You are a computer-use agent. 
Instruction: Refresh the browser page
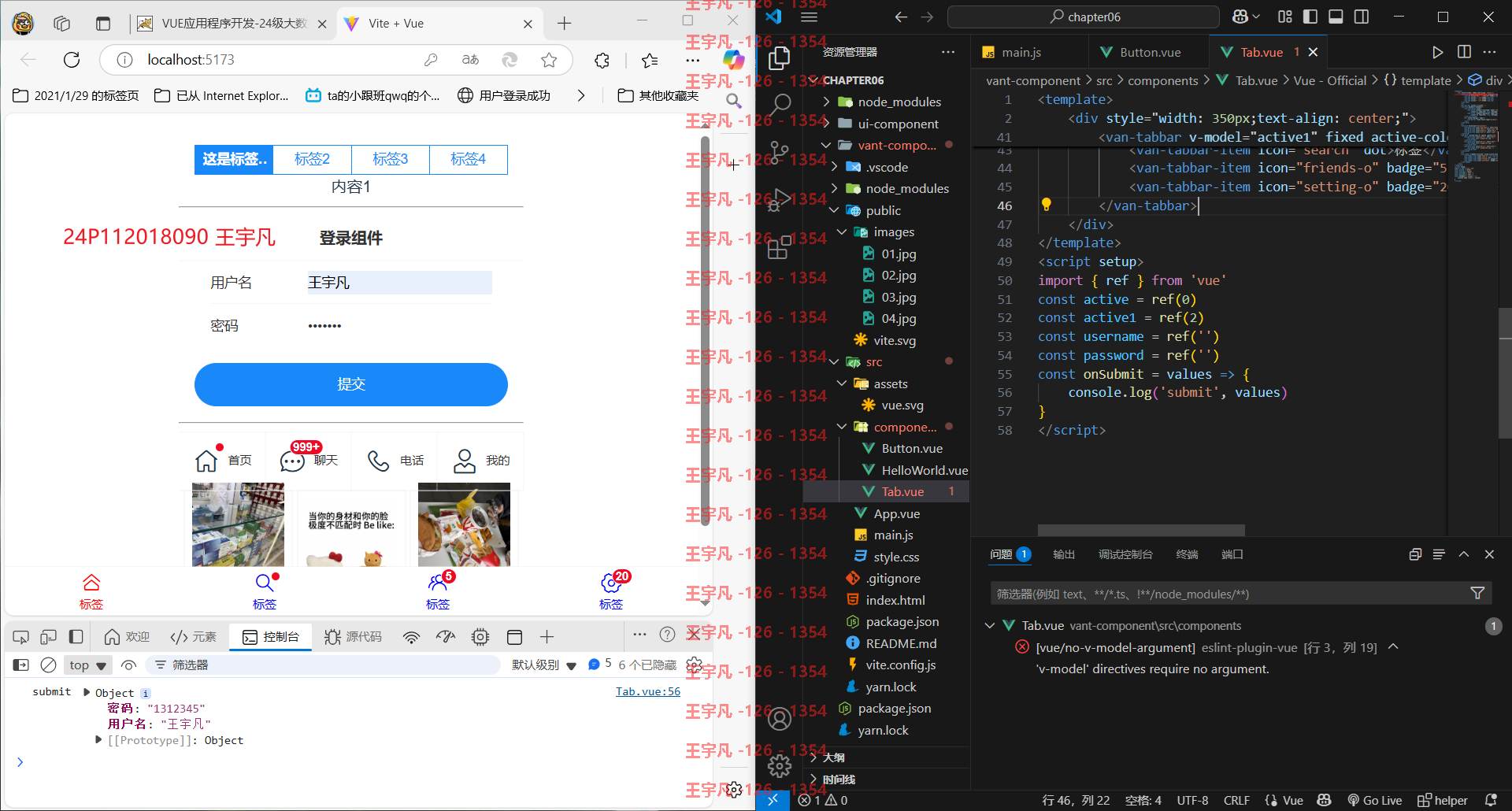(72, 60)
